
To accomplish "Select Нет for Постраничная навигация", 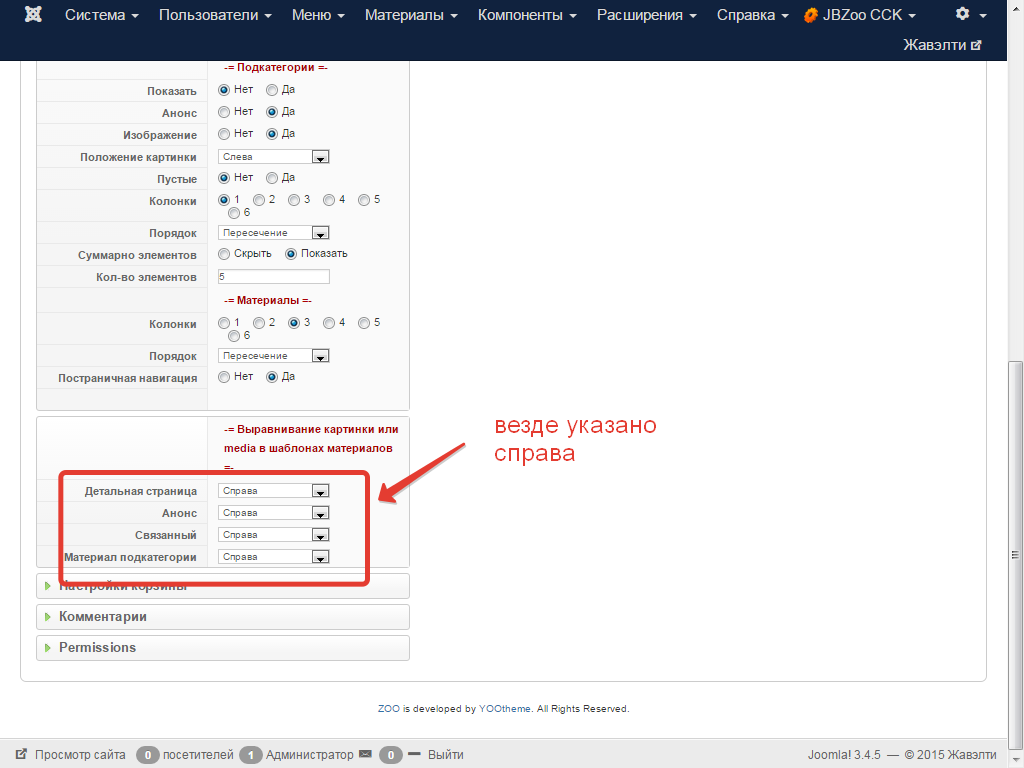I will [224, 377].
